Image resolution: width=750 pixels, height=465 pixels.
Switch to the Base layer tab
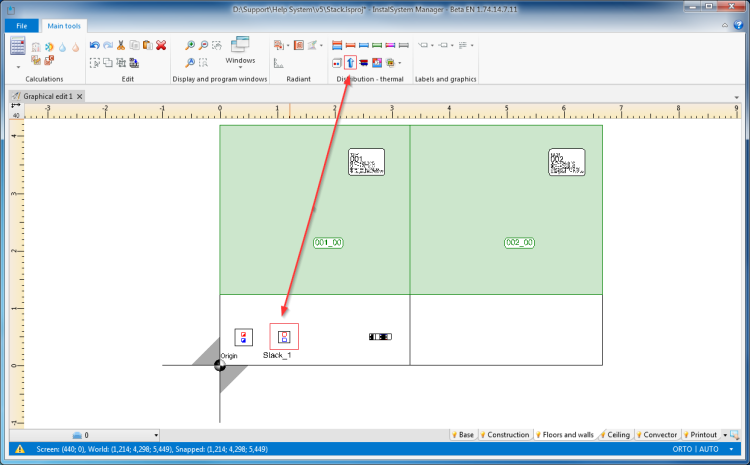tap(463, 434)
